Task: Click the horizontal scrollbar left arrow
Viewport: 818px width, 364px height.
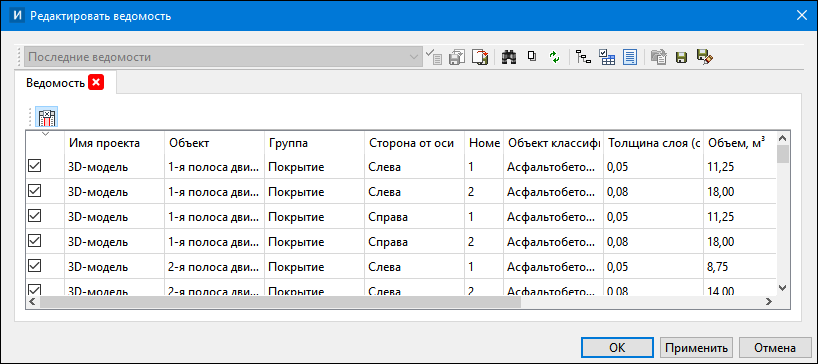Action: pos(32,301)
